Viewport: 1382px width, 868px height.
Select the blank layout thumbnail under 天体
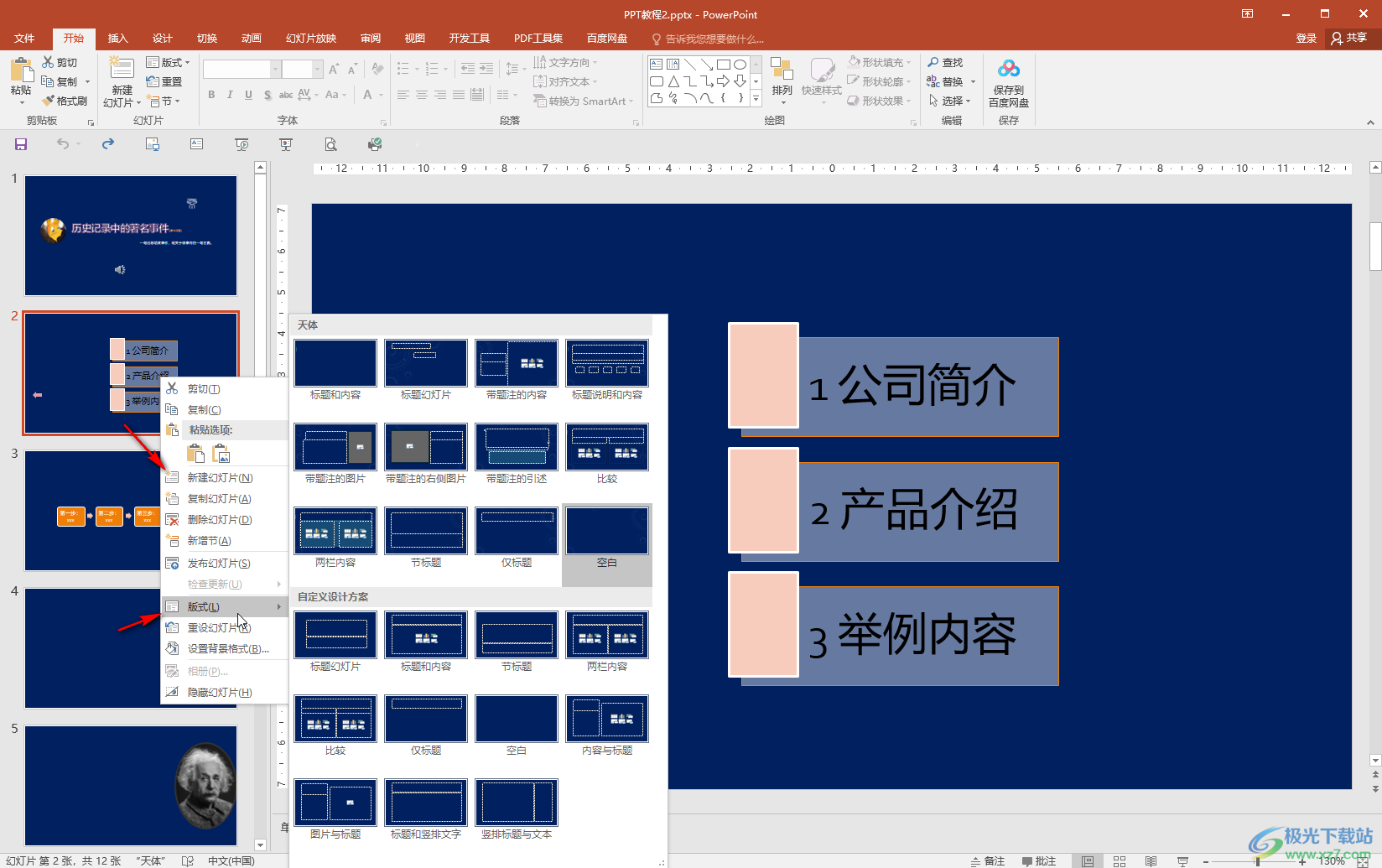tap(606, 537)
